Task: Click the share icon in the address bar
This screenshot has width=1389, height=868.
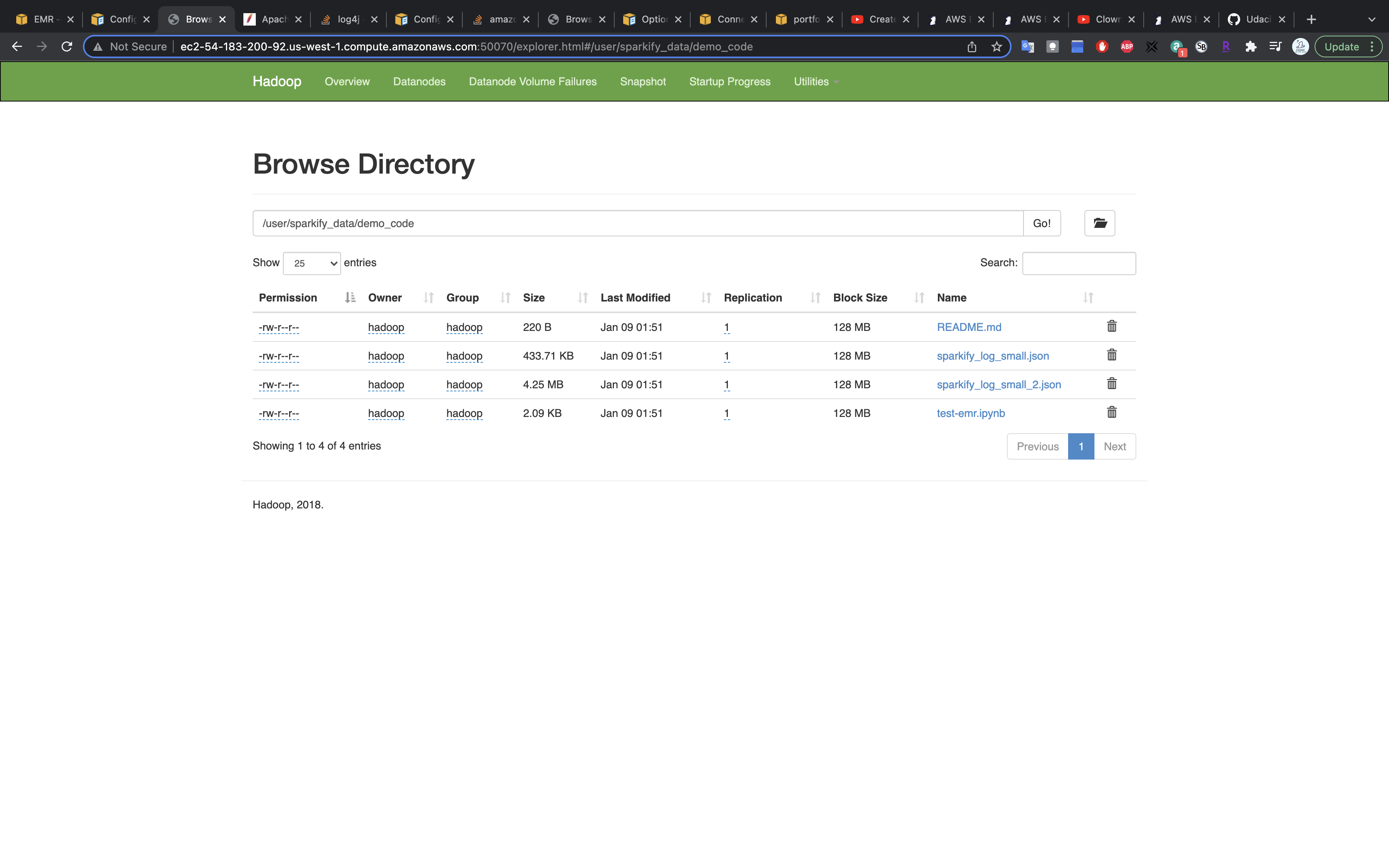Action: pos(971,46)
